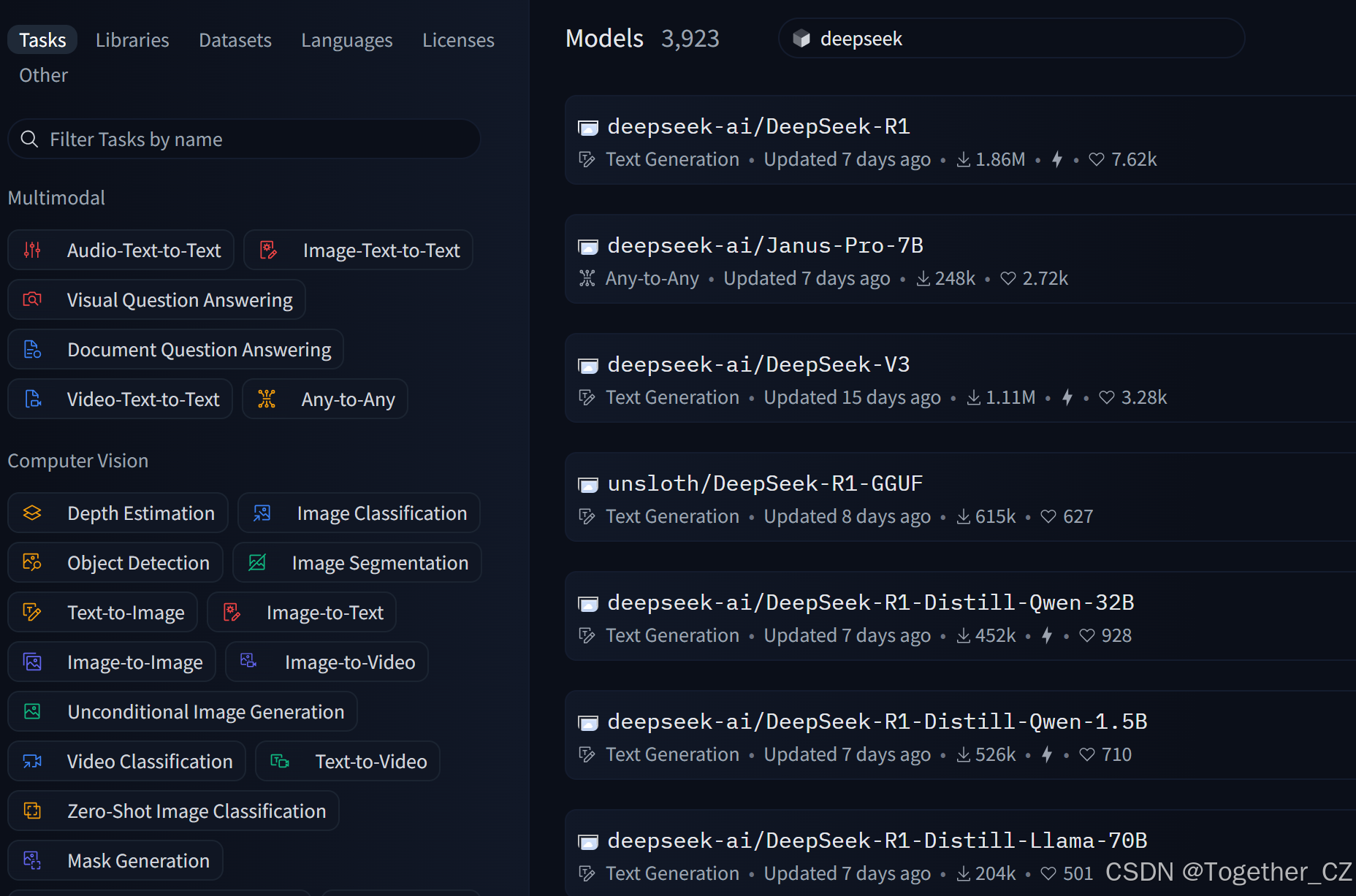1356x896 pixels.
Task: Open DeepSeek-R1-Distill-Qwen-1.5B model page
Action: [877, 722]
